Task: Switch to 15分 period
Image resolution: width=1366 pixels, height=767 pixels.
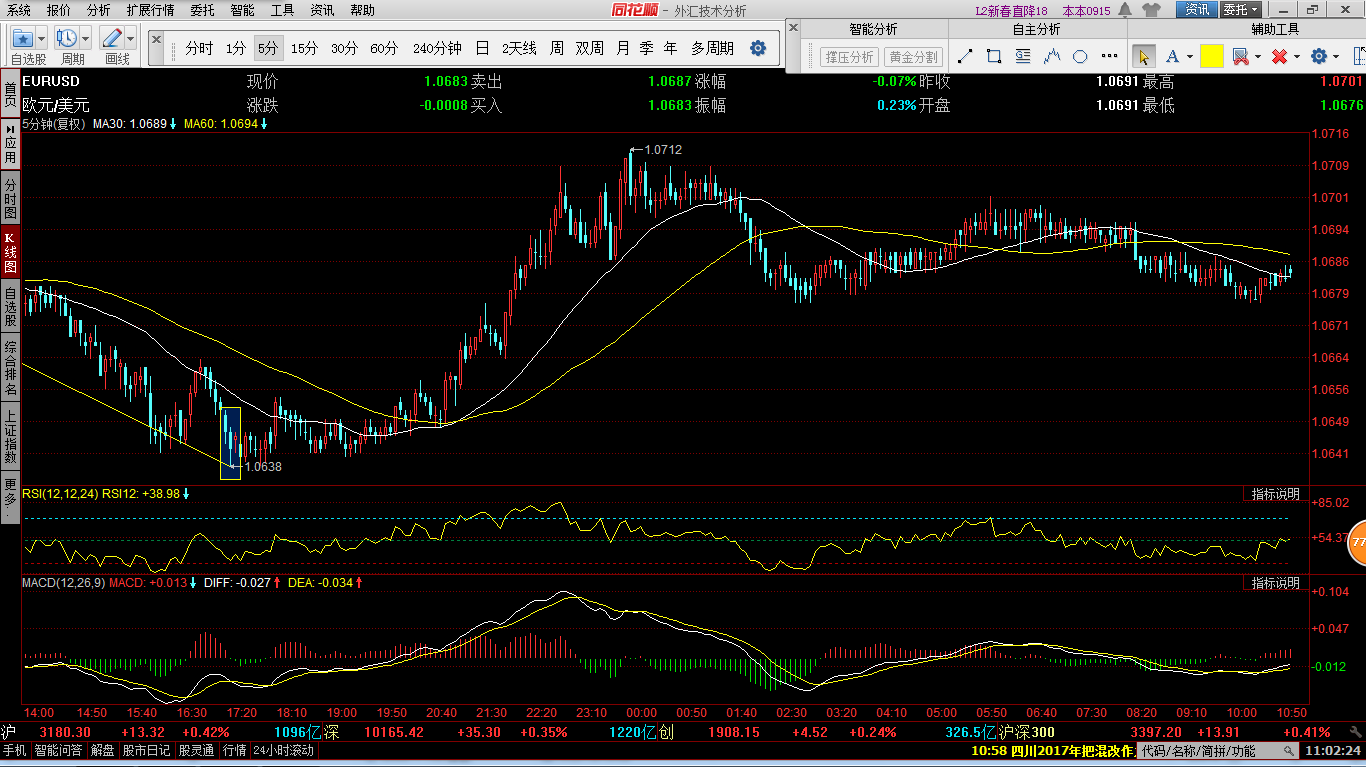Action: pyautogui.click(x=304, y=48)
